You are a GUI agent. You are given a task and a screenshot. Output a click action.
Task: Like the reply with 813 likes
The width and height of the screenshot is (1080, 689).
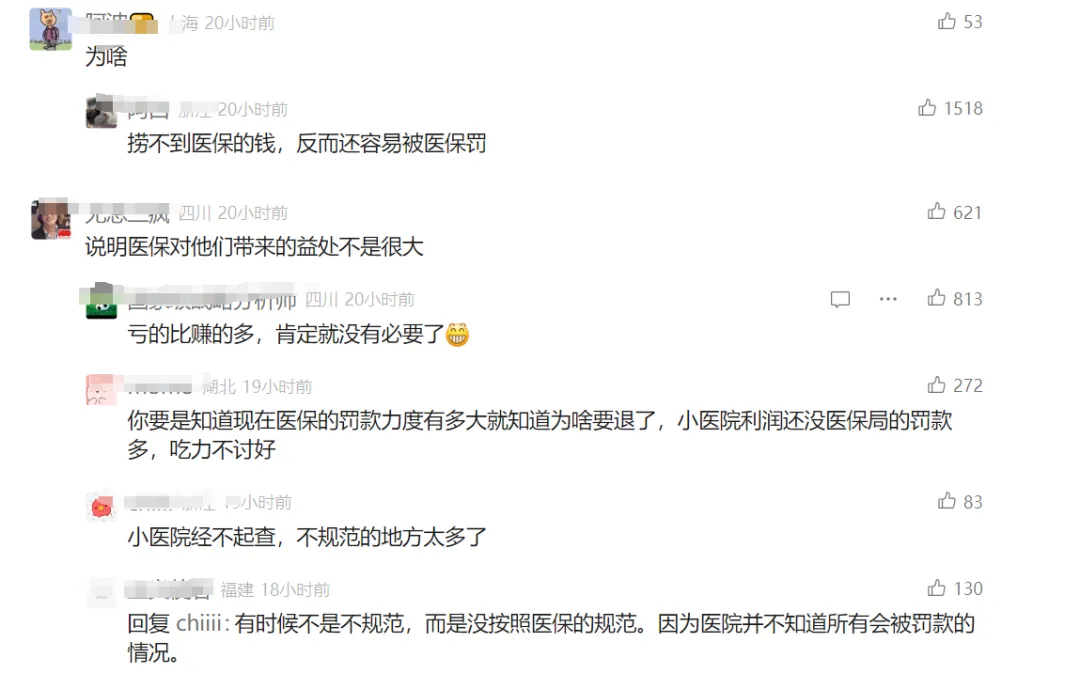[936, 298]
